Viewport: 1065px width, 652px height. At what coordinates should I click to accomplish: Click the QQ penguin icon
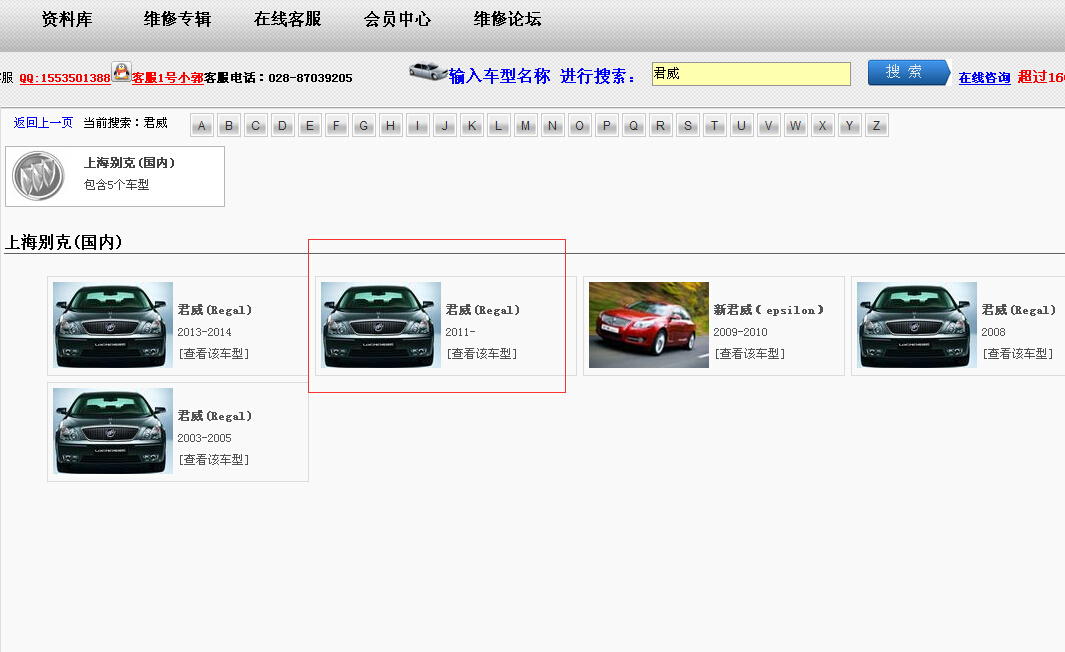122,71
